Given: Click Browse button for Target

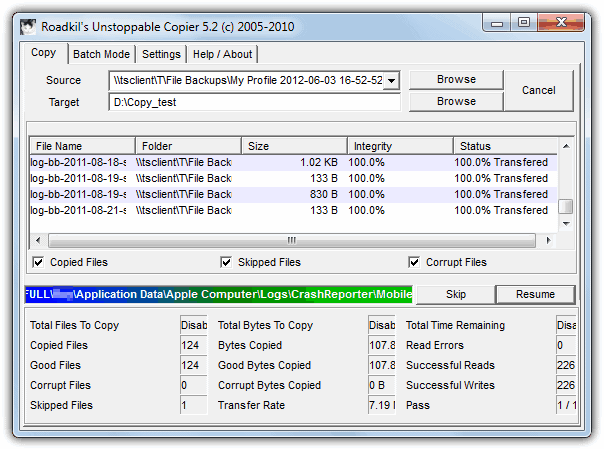Looking at the screenshot, I should pyautogui.click(x=456, y=102).
